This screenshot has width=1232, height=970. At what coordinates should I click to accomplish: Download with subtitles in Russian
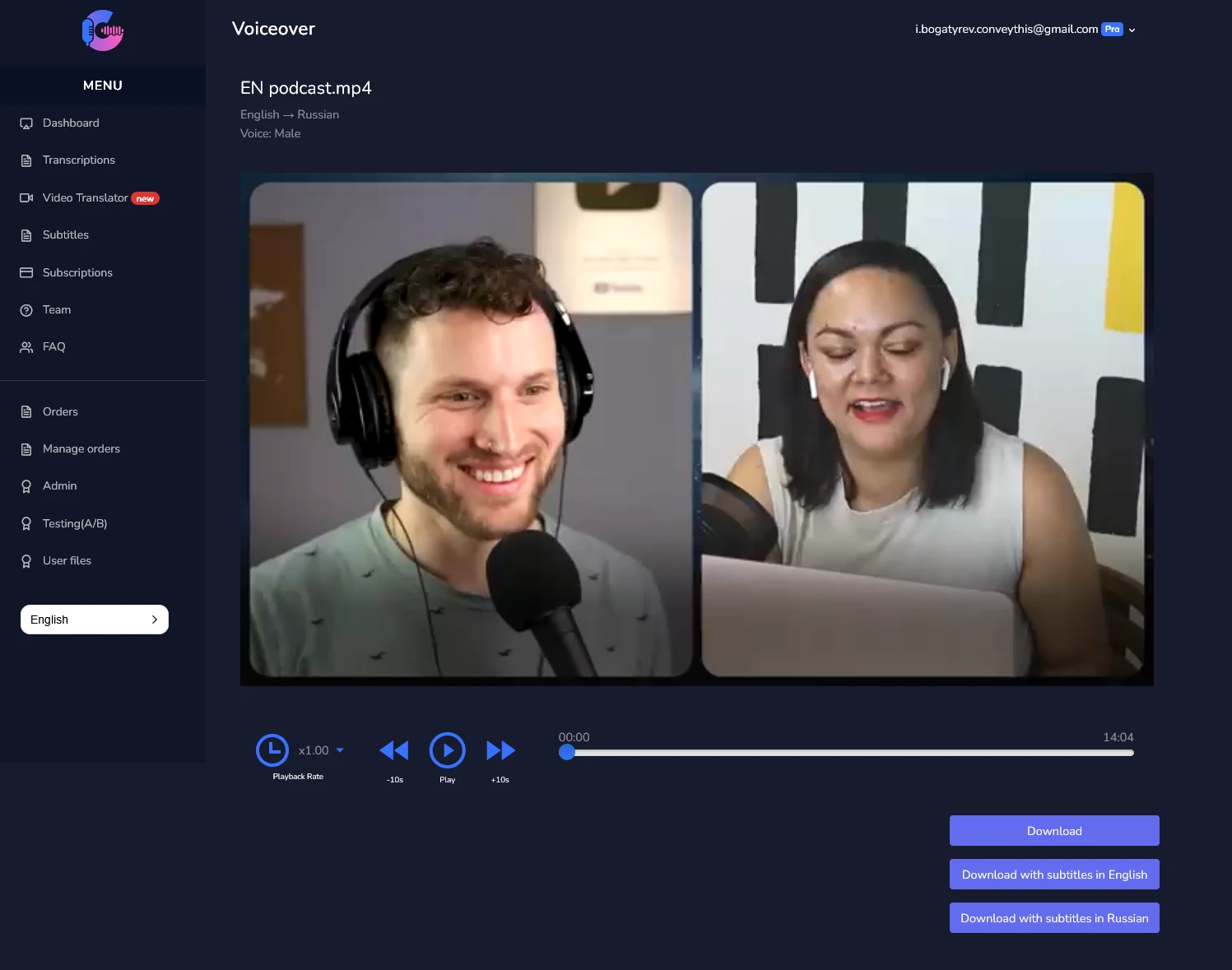(1054, 918)
